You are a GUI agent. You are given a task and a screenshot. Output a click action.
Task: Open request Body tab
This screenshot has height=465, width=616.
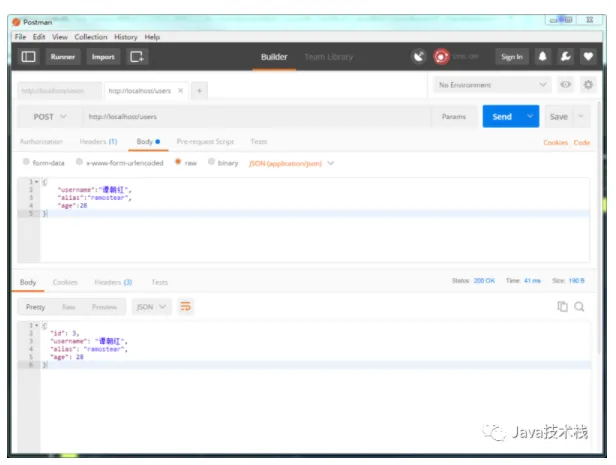tap(148, 141)
